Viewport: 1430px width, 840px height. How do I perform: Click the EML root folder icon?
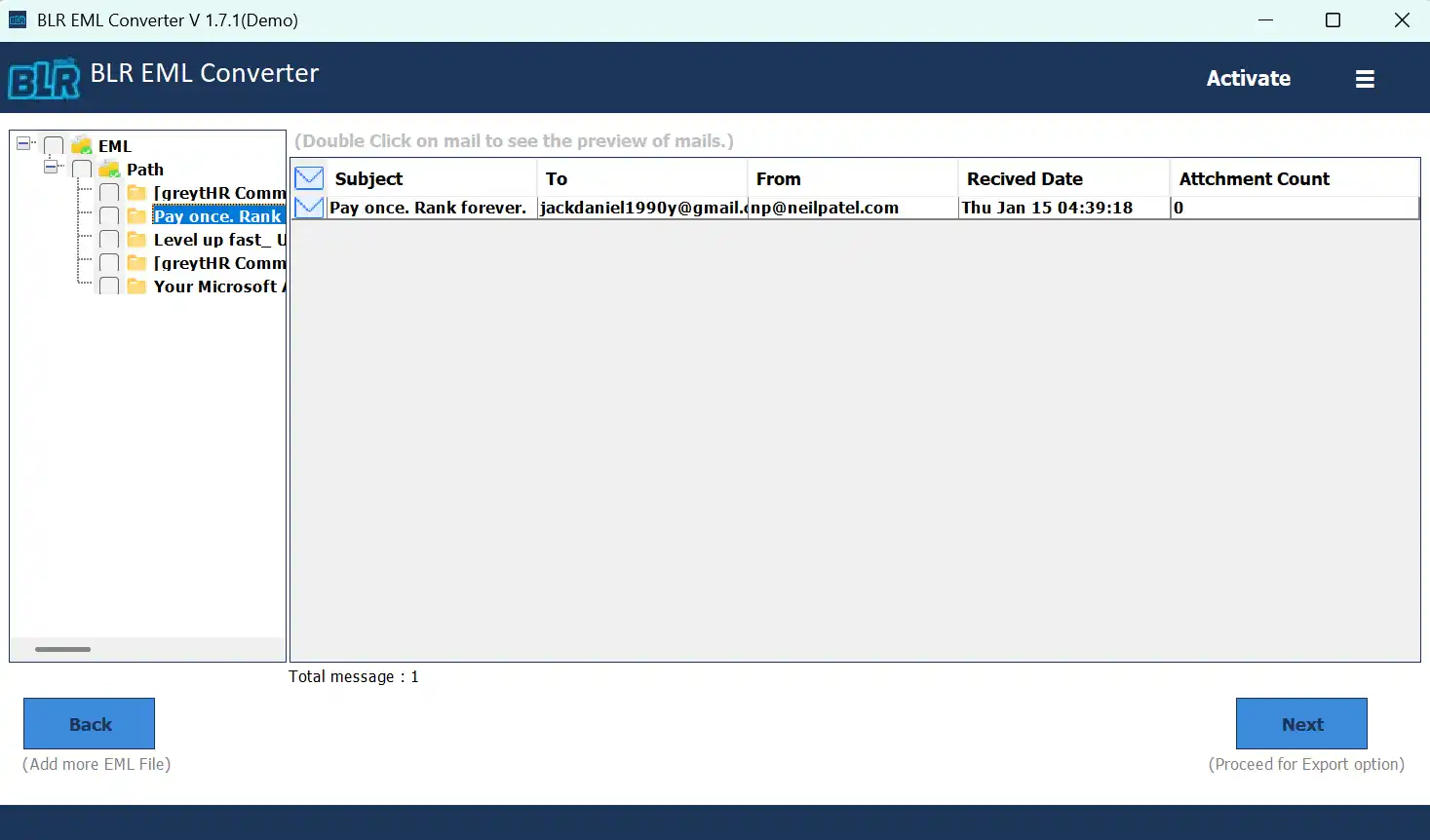(82, 146)
